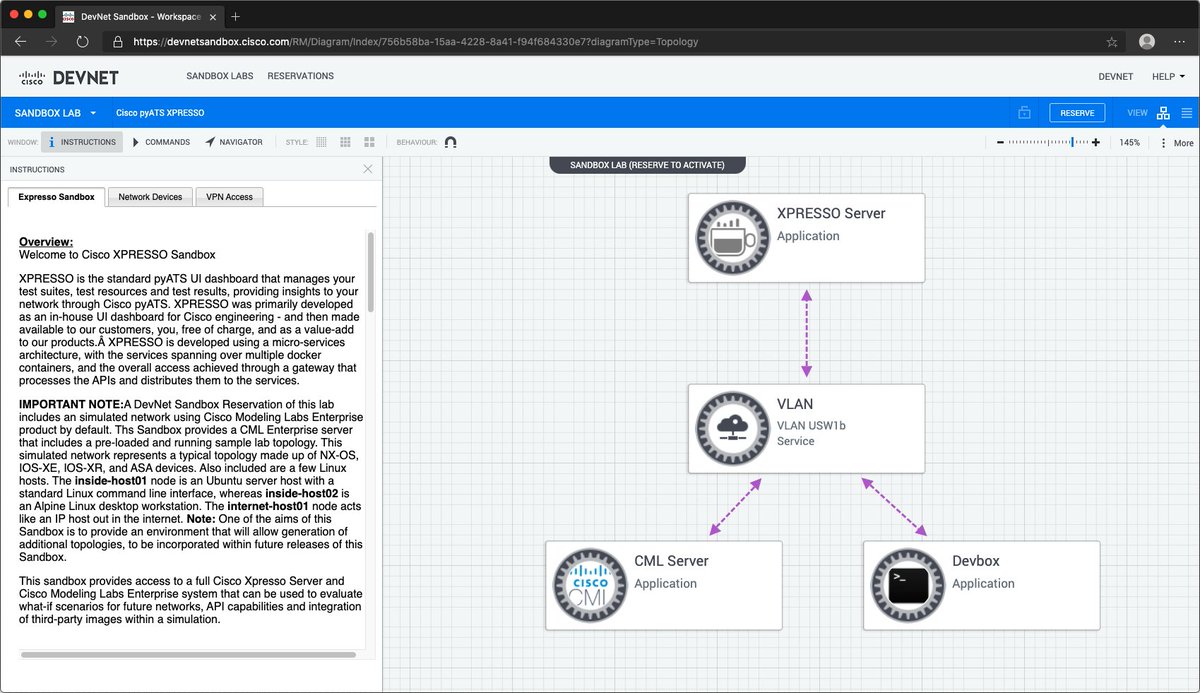
Task: Click the CML Server gear icon
Action: click(589, 586)
